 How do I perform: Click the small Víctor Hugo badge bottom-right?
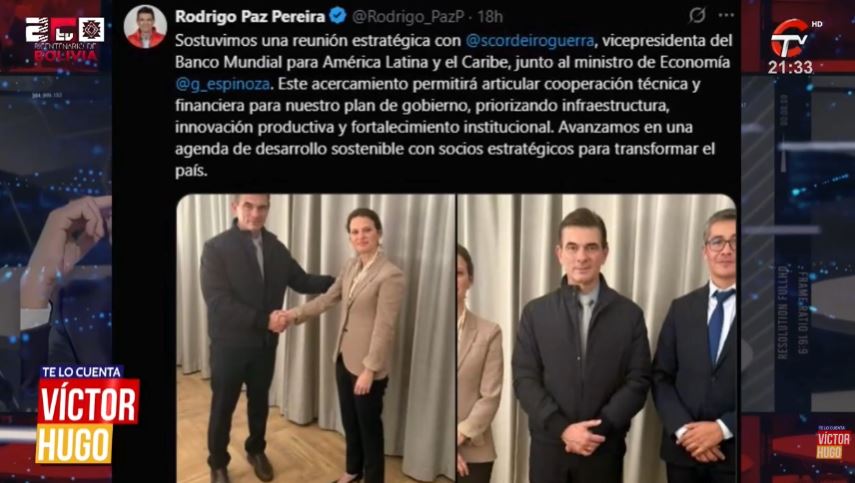(x=833, y=443)
